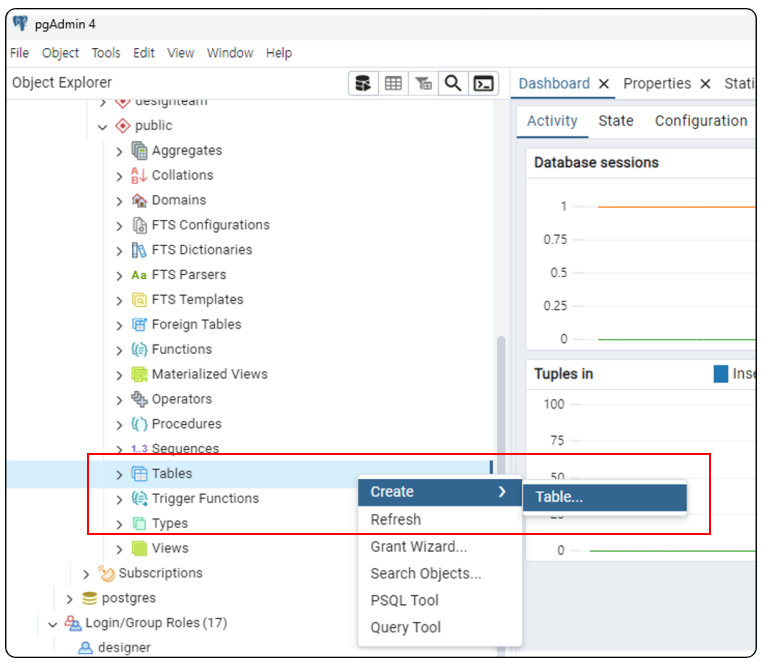Close the Properties tab
This screenshot has height=666, width=765.
(x=705, y=84)
